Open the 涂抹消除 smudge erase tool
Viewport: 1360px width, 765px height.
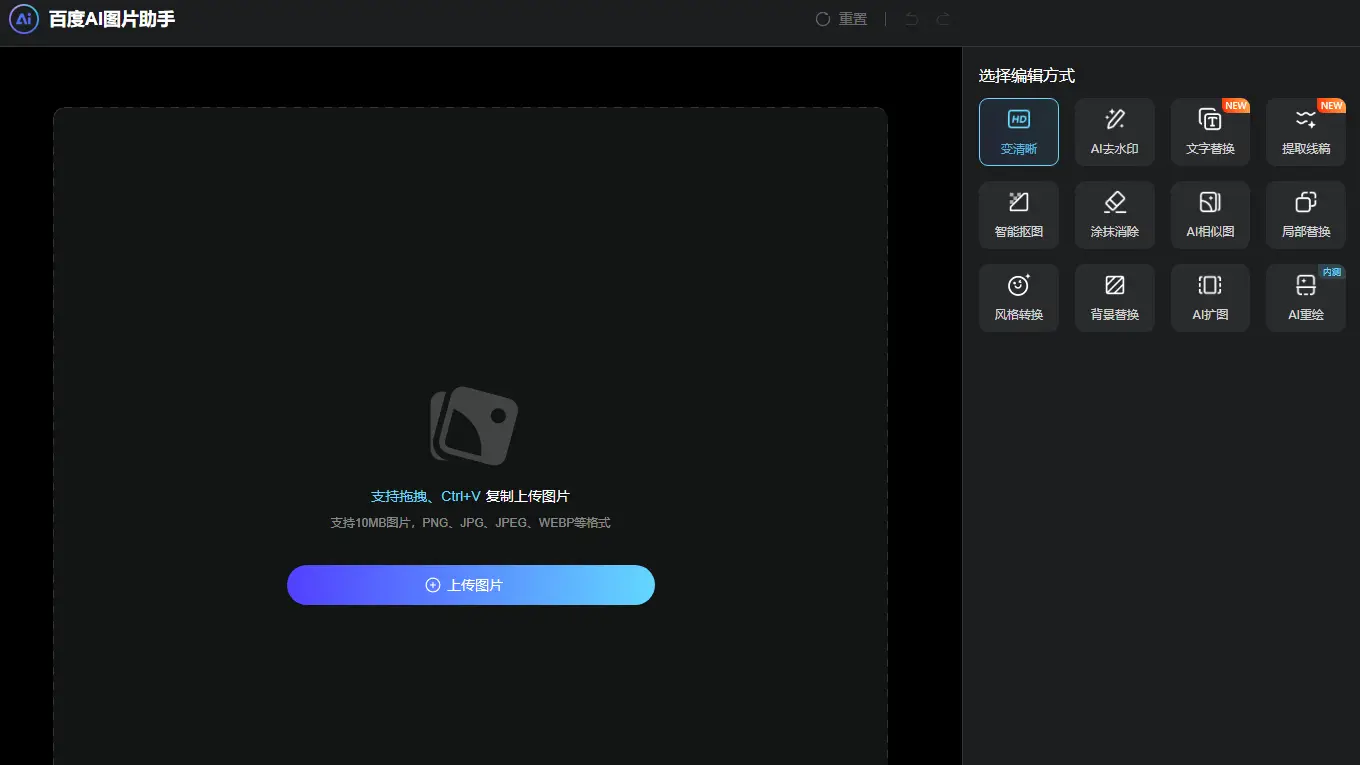click(1114, 214)
